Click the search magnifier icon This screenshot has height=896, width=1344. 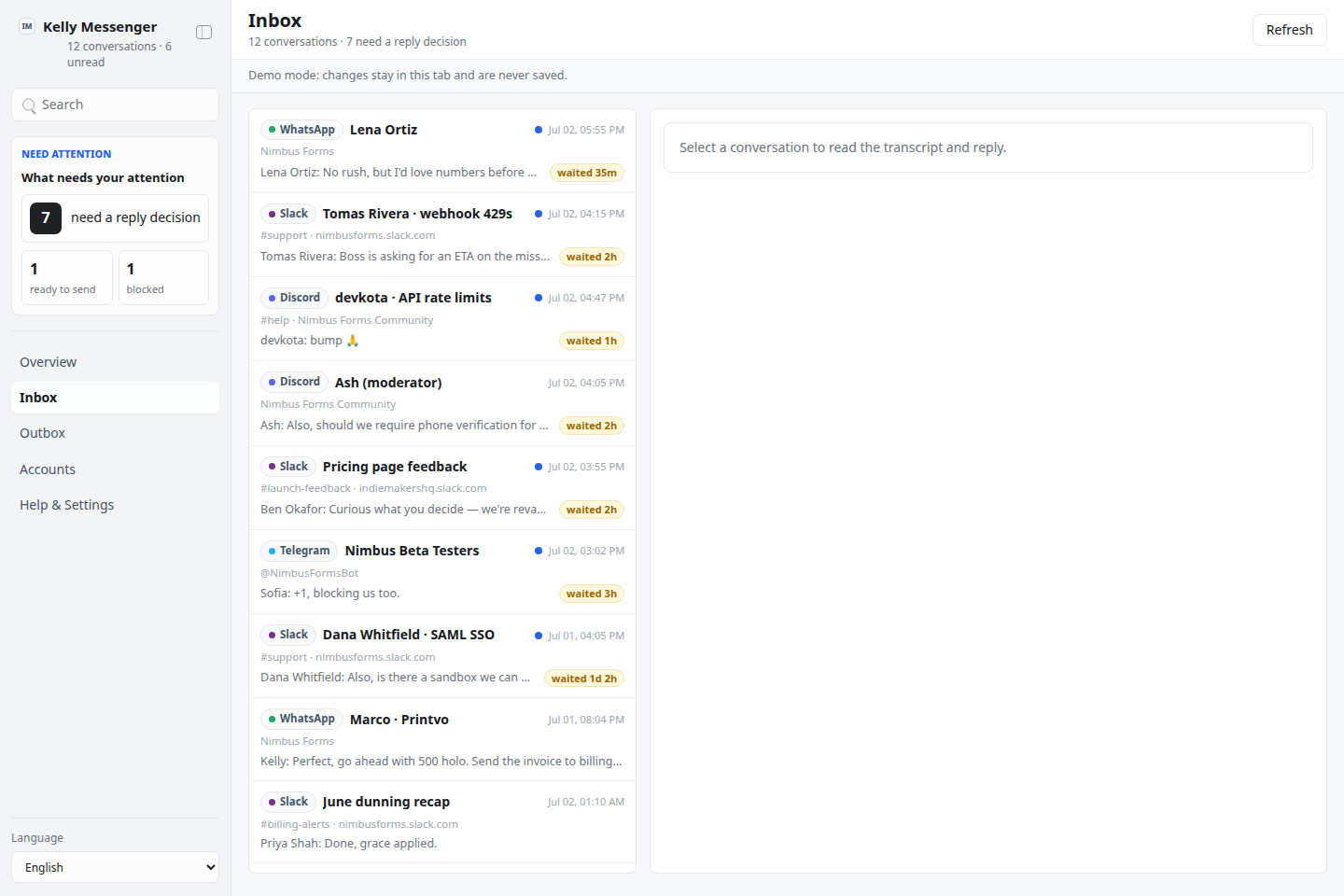[x=29, y=105]
